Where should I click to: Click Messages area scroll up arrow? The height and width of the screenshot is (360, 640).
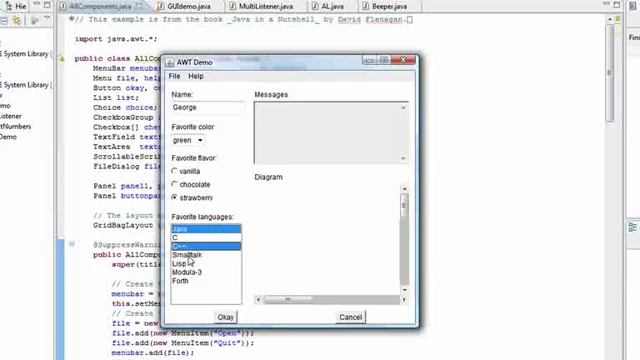tap(403, 107)
